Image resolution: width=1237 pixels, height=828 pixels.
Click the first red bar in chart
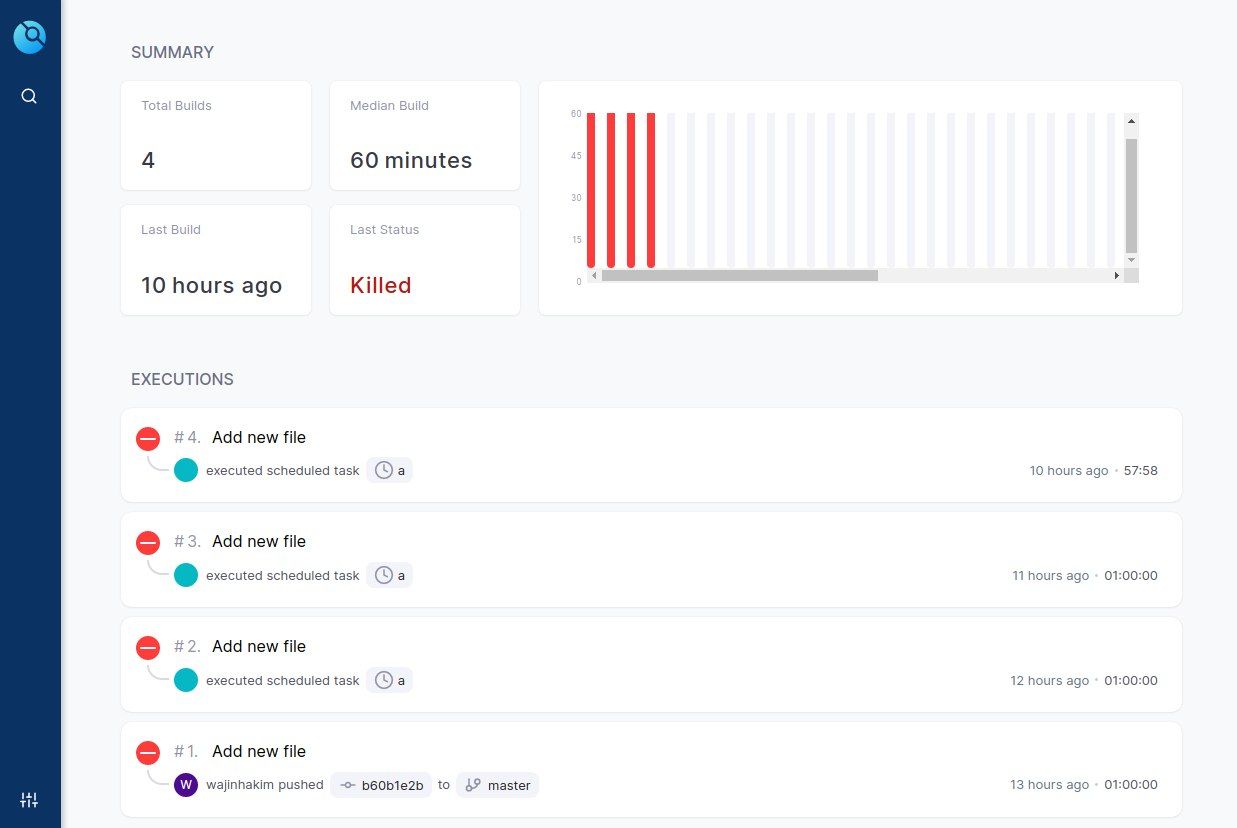tap(591, 190)
